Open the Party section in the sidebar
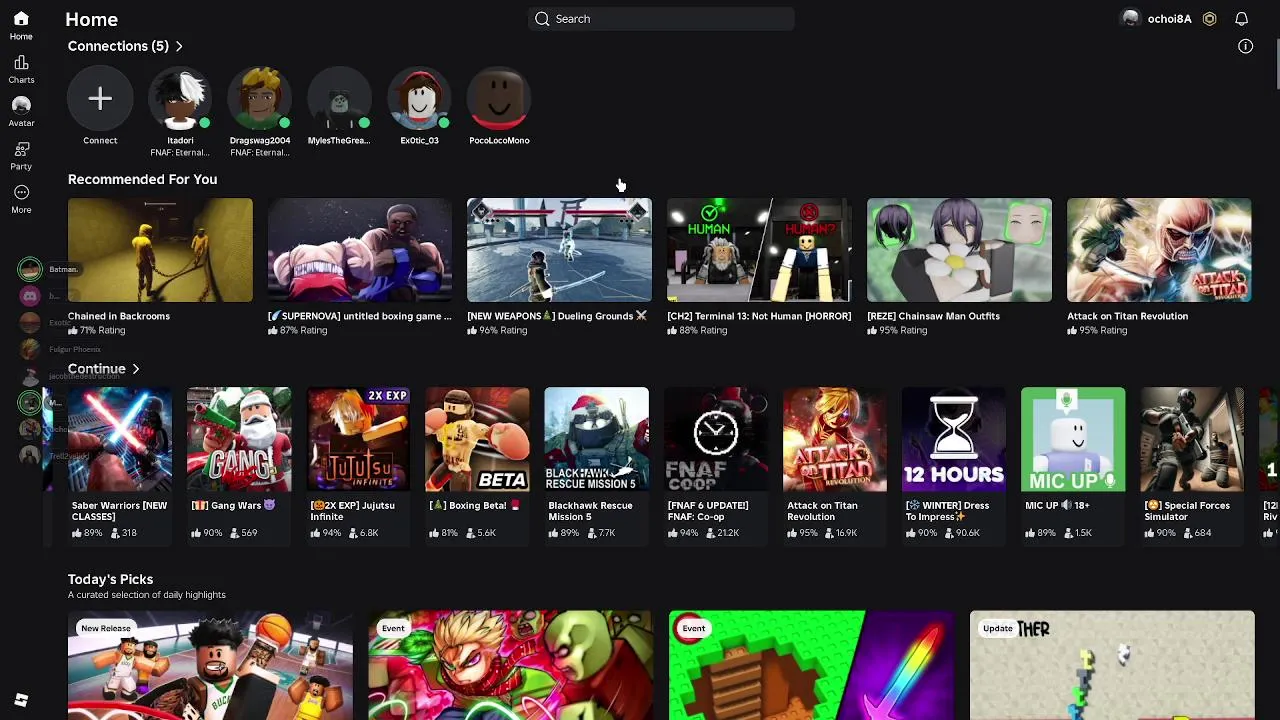Screen dimensions: 1280x720 click(x=21, y=155)
